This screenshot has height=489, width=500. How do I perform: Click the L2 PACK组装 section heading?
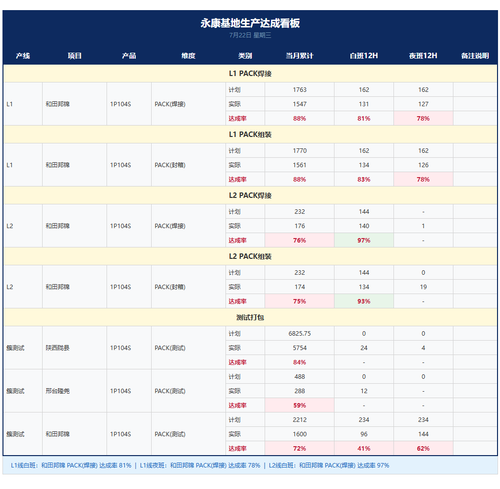pyautogui.click(x=250, y=257)
